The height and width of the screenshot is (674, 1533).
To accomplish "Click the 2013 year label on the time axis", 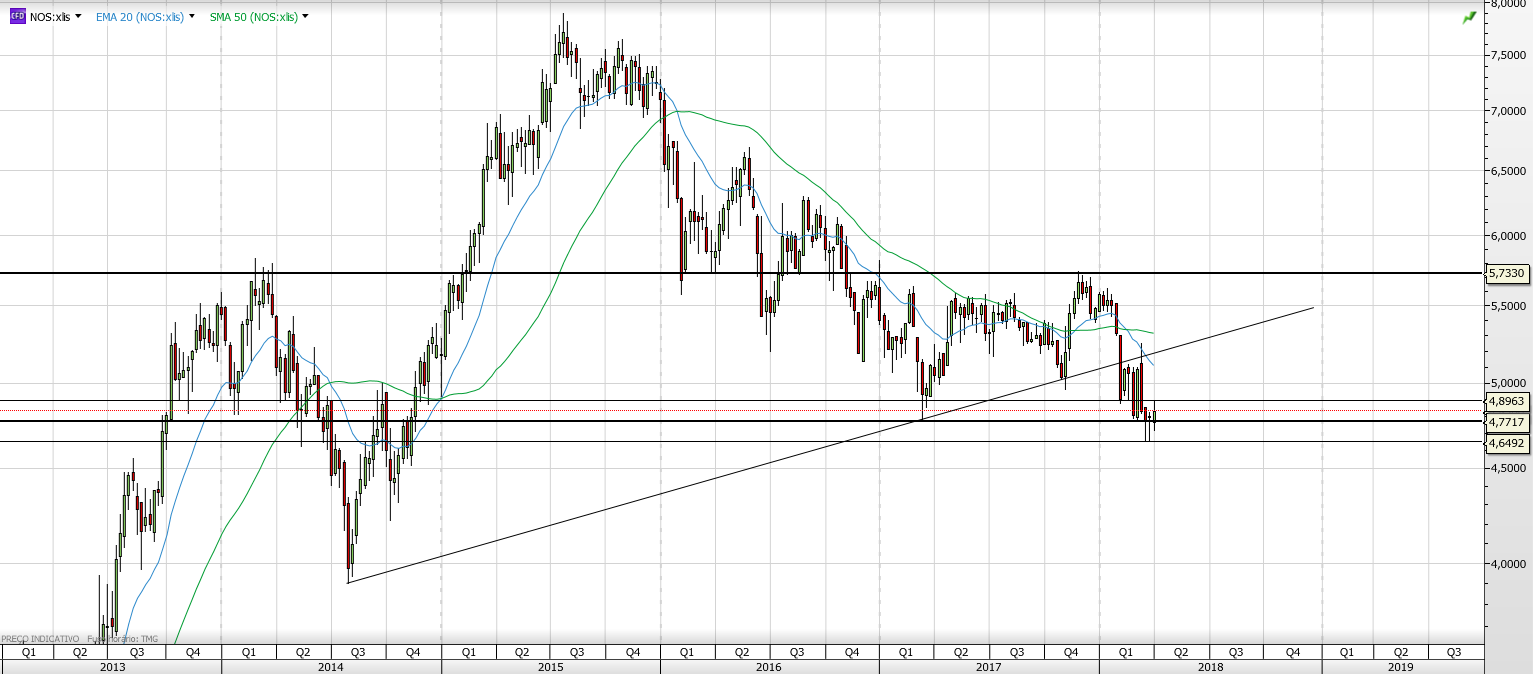I will [x=111, y=666].
